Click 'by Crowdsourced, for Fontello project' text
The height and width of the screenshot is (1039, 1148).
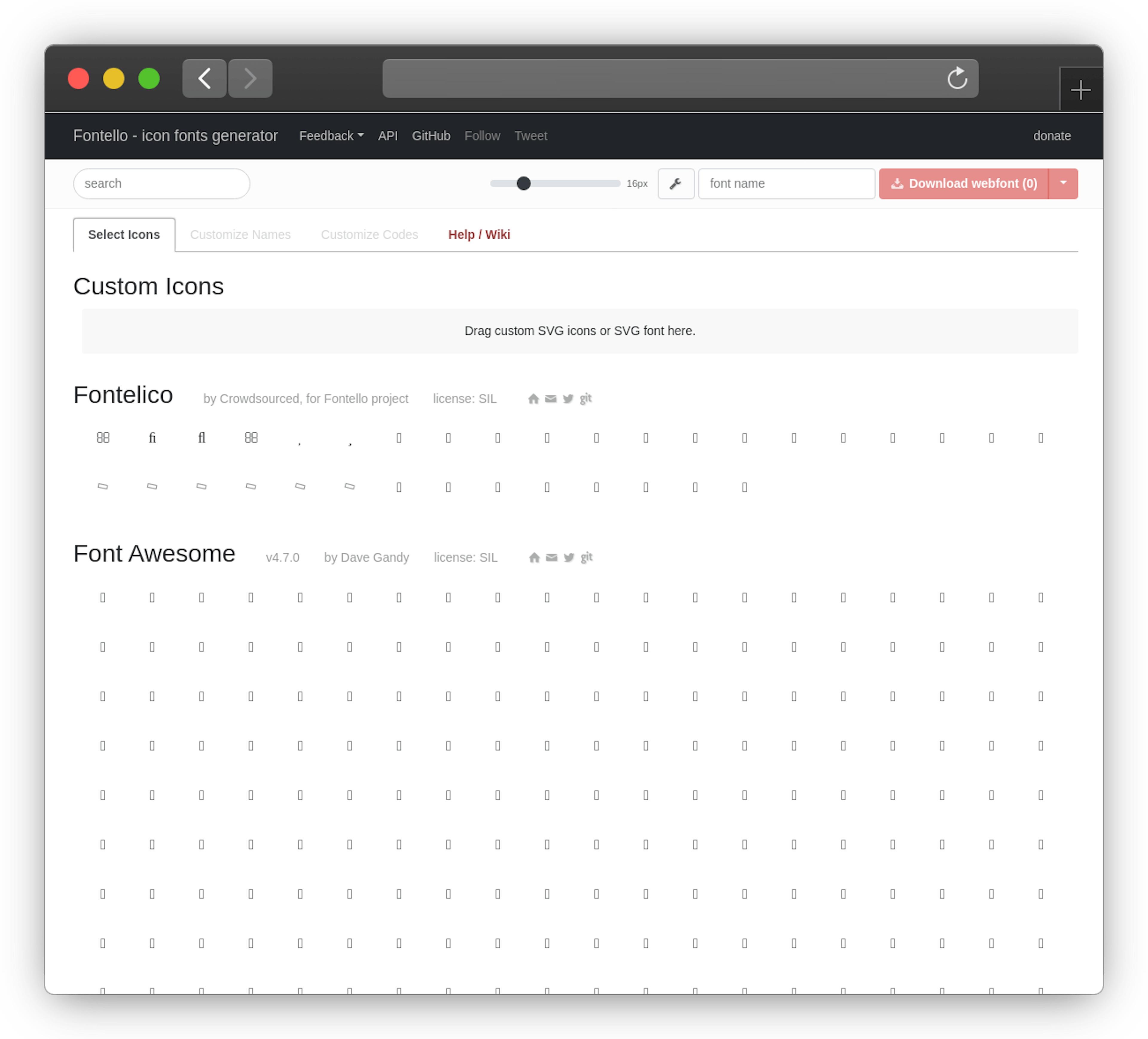[306, 399]
